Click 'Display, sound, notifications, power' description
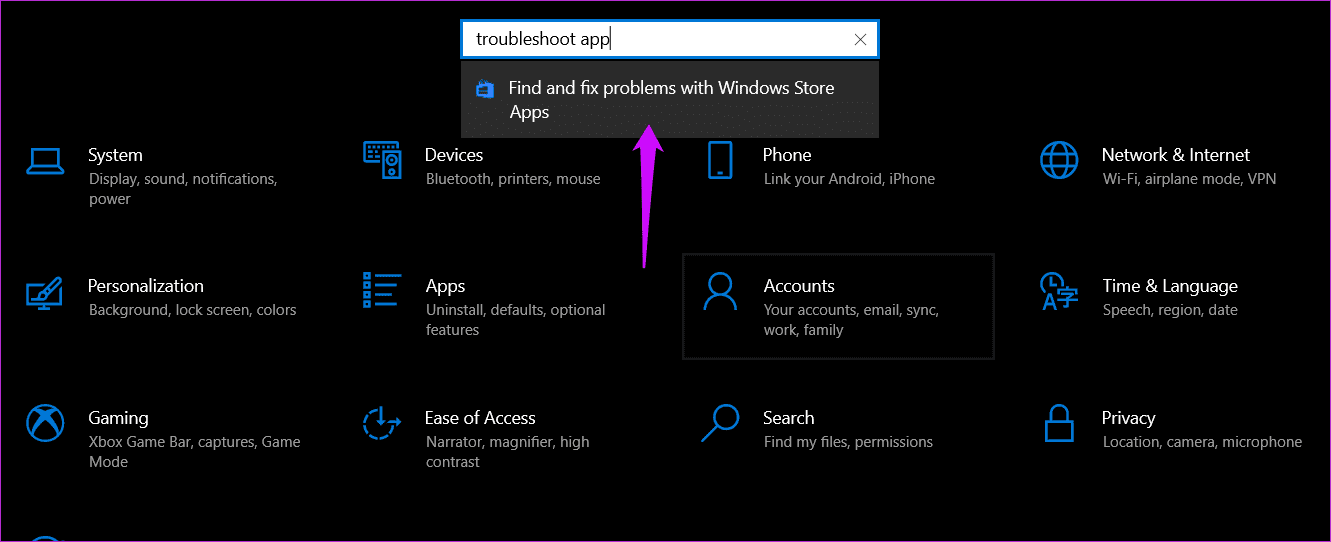 point(183,189)
